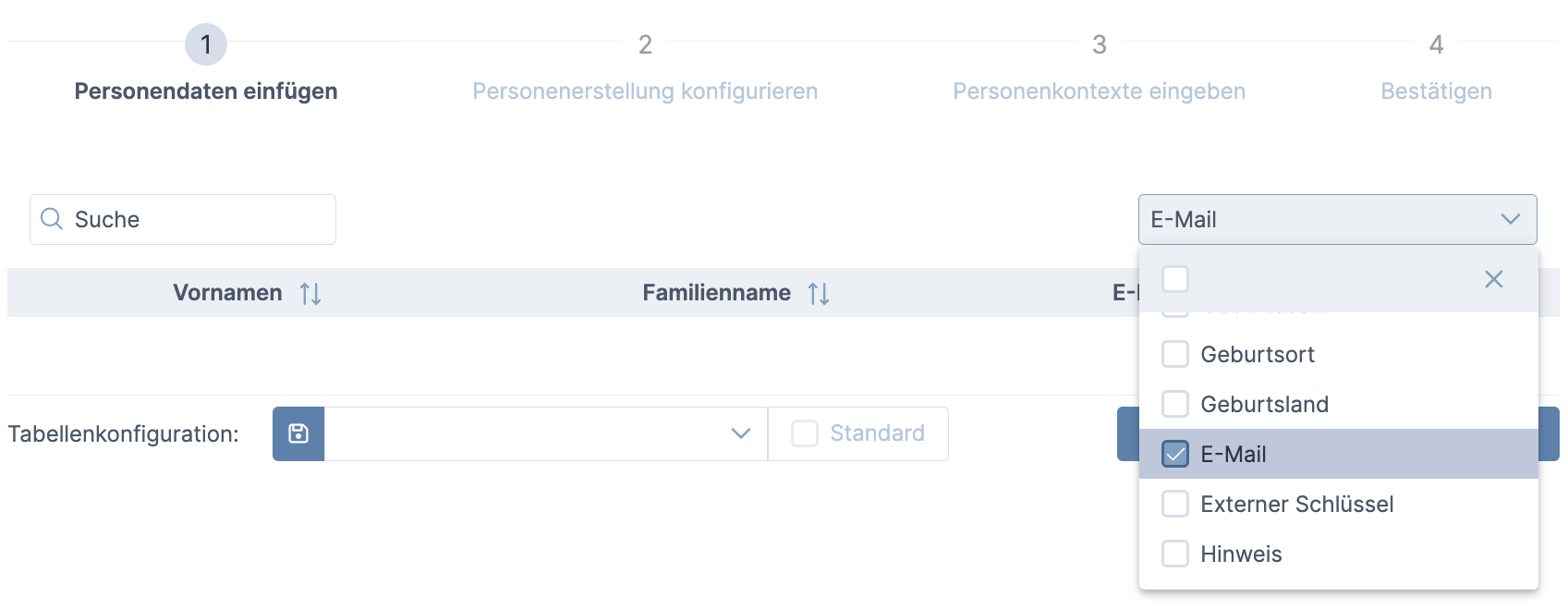Select the Externer Schlüssel column option
1568x609 pixels.
click(1175, 504)
